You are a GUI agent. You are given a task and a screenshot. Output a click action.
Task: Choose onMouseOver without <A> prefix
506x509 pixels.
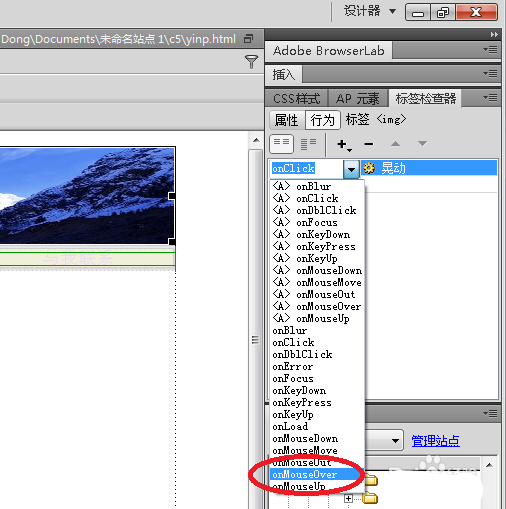pos(317,474)
